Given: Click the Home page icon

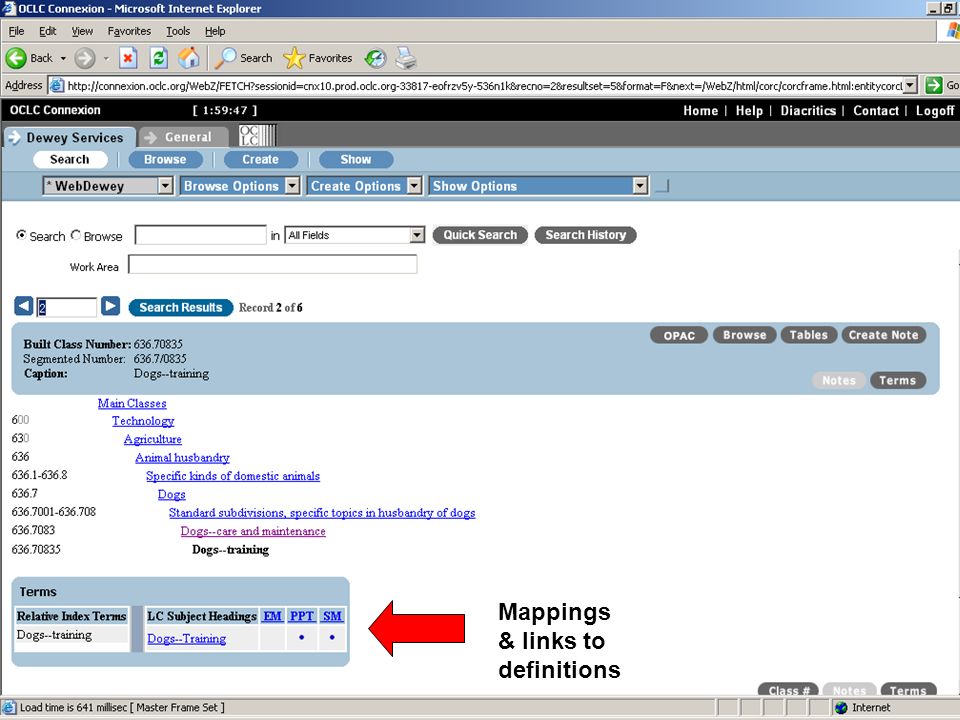Looking at the screenshot, I should (x=189, y=58).
